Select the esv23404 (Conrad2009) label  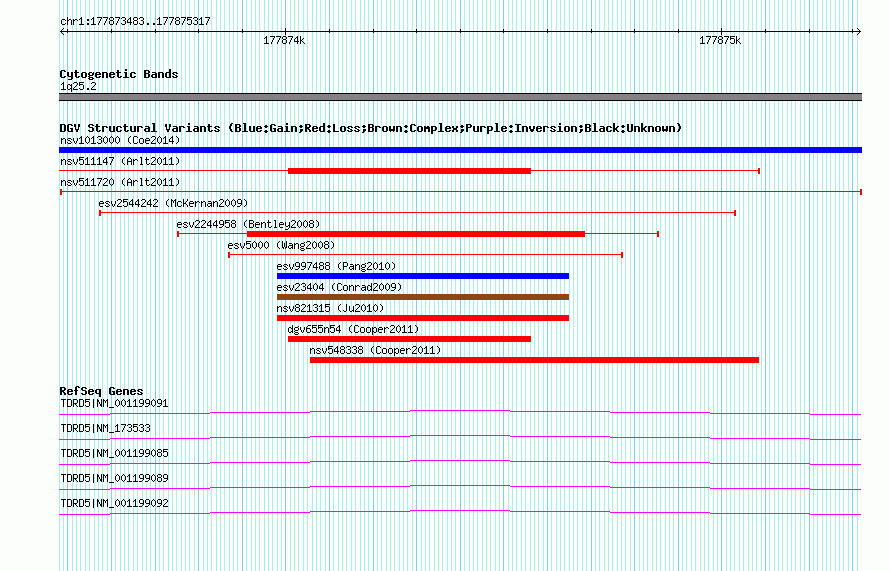point(339,287)
